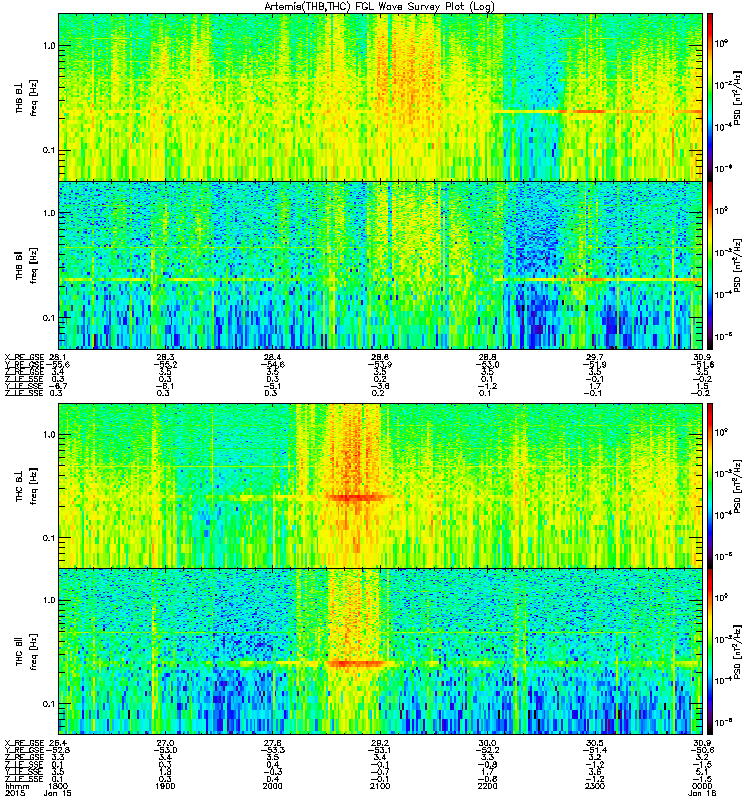Click the 'PSD [nT²/Hz]' label of the THB B⊥ panel
The width and height of the screenshot is (750, 800).
(737, 97)
